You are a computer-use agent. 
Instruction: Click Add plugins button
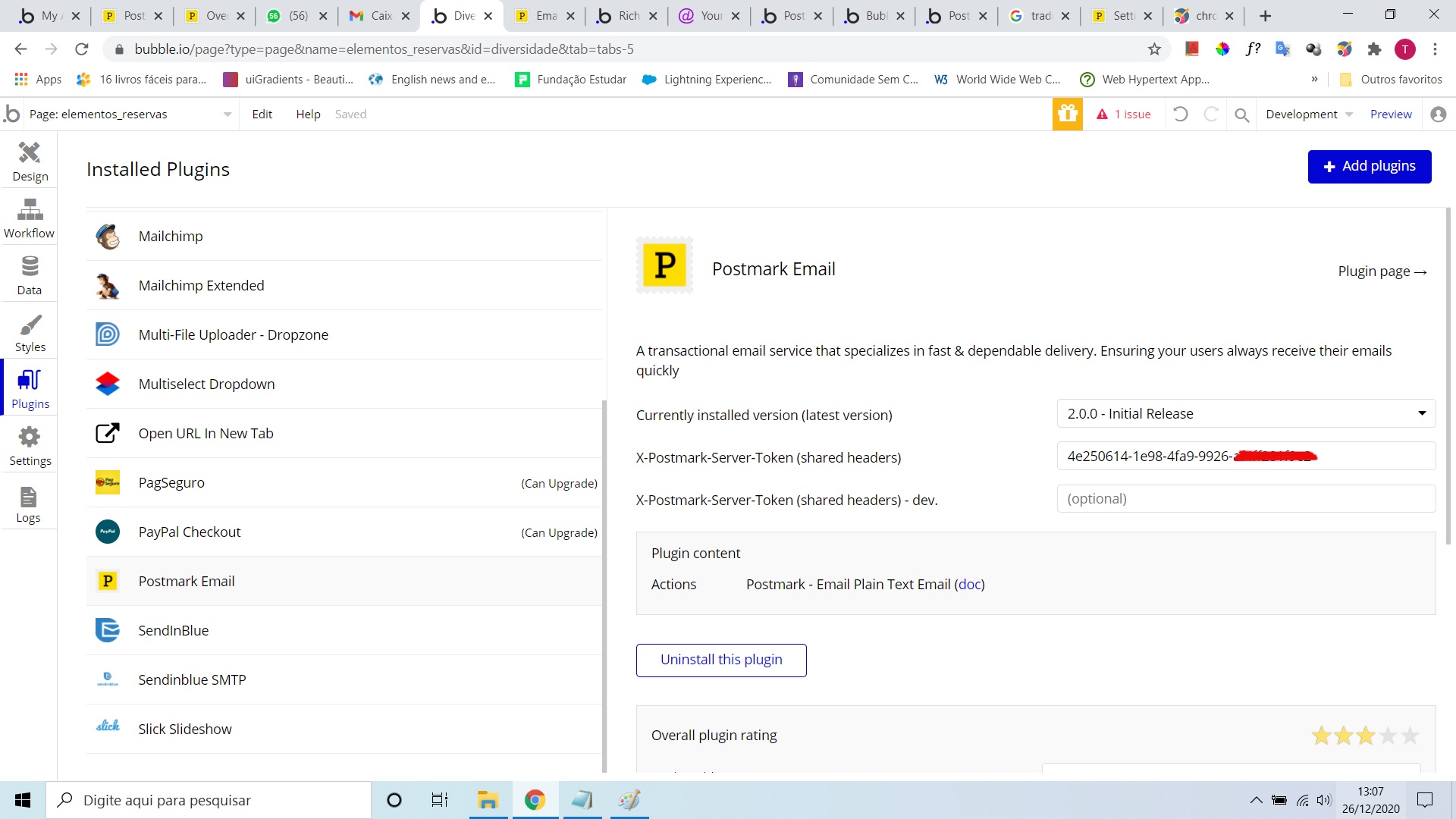(x=1369, y=166)
